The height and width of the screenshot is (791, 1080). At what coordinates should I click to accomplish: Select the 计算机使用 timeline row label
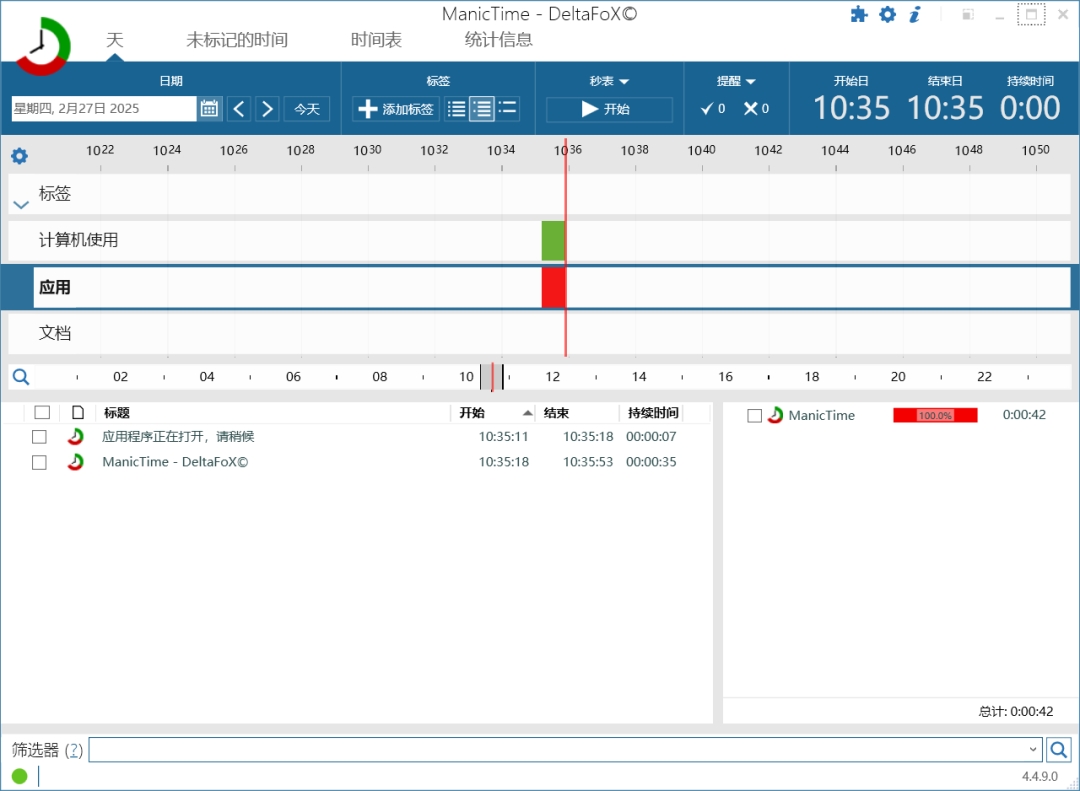[x=79, y=240]
